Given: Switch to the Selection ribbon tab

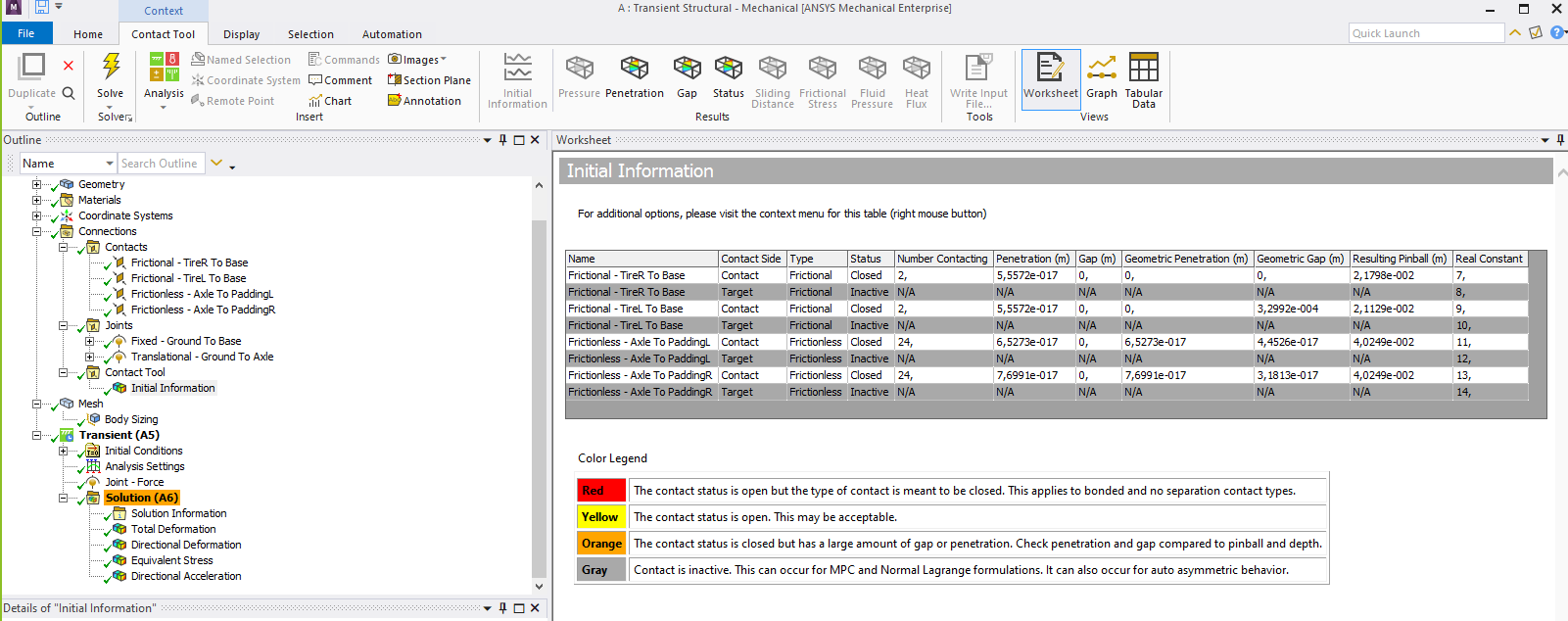Looking at the screenshot, I should pyautogui.click(x=310, y=34).
